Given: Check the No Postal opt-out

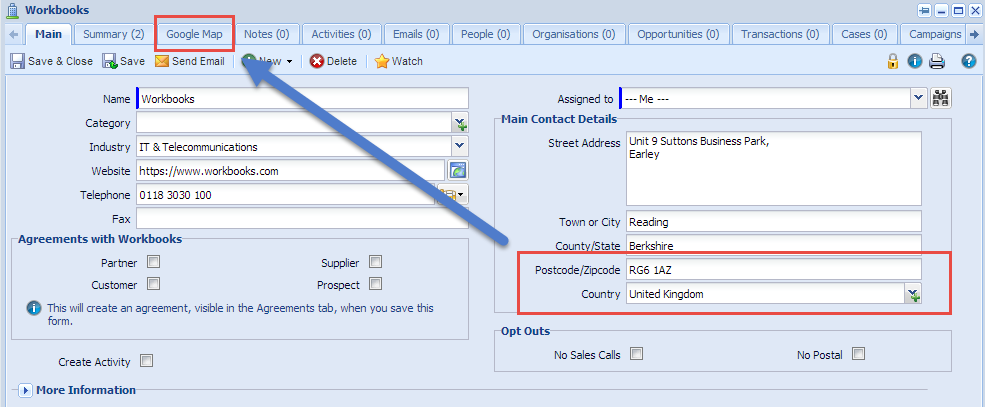Looking at the screenshot, I should coord(859,354).
